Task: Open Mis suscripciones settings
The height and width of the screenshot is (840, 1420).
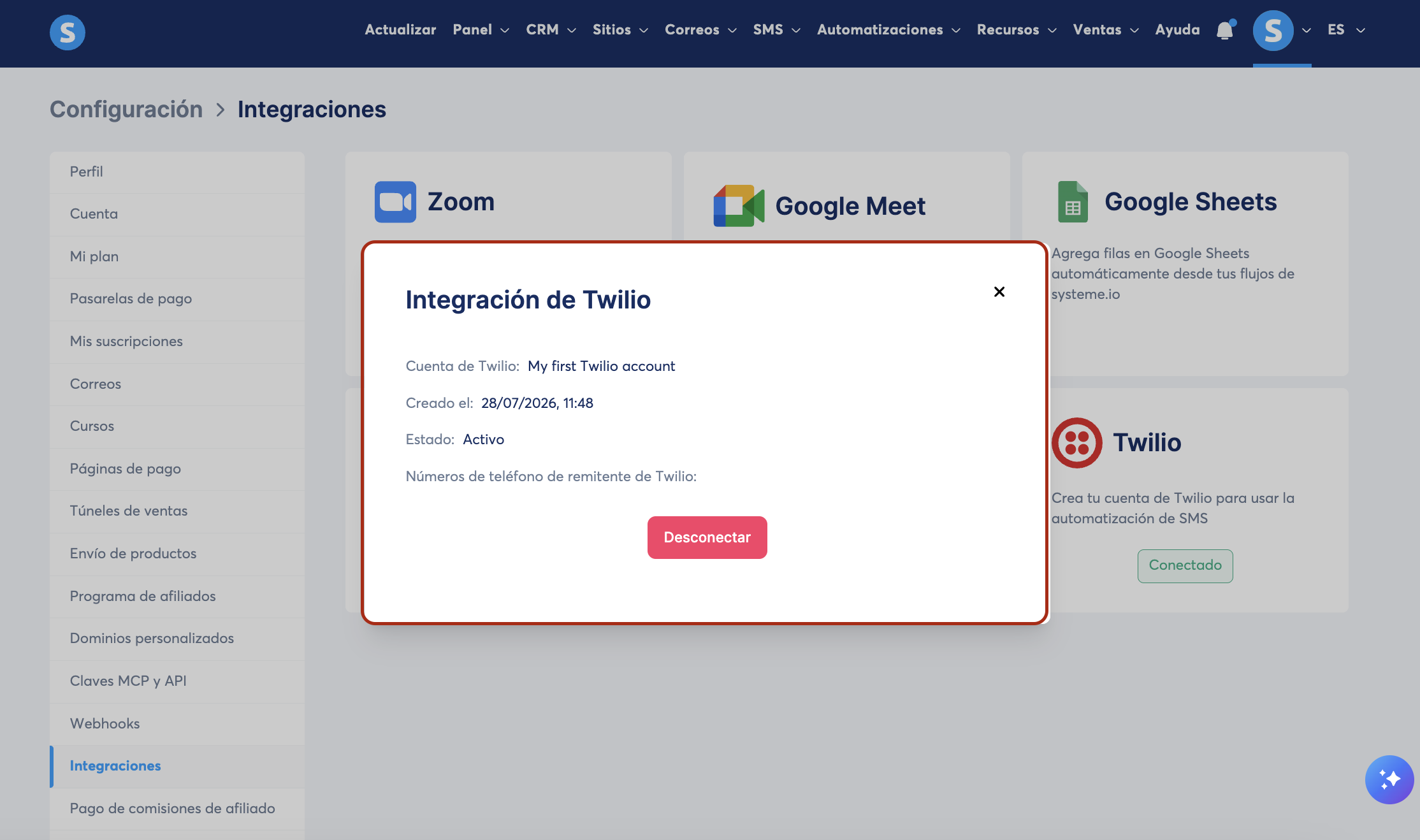Action: point(177,342)
